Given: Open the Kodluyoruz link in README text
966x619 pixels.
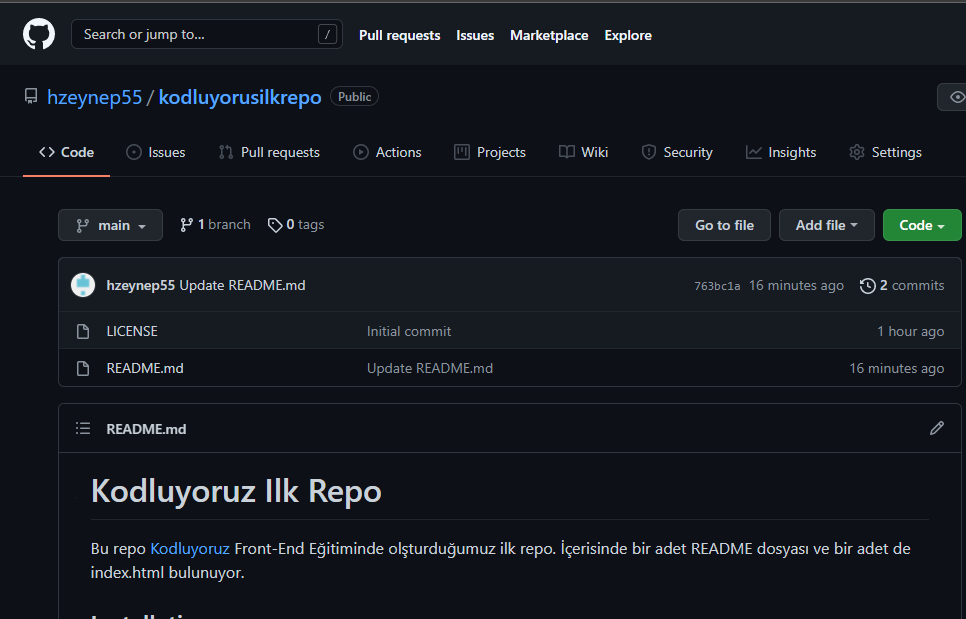Looking at the screenshot, I should (190, 549).
